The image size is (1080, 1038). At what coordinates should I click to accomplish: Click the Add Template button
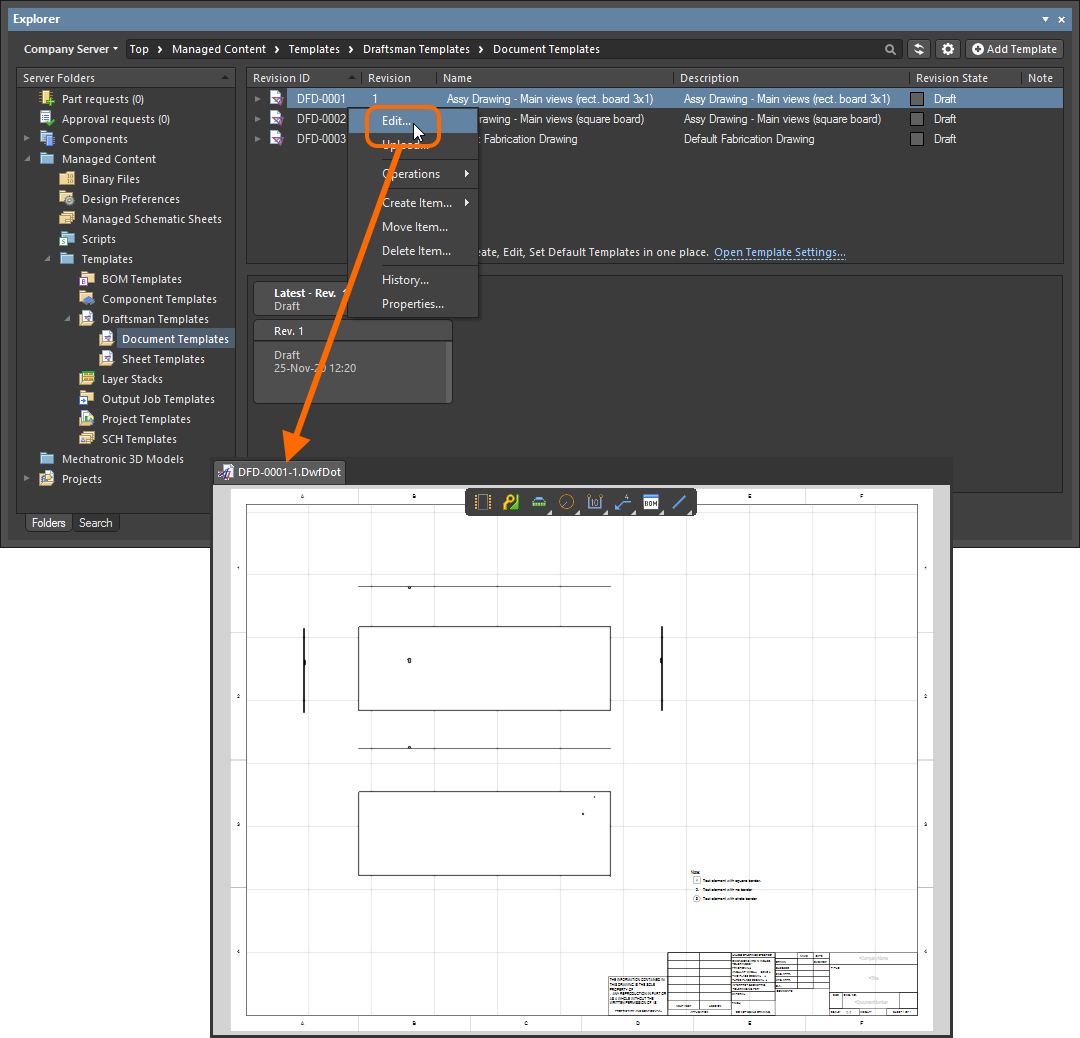(1014, 49)
